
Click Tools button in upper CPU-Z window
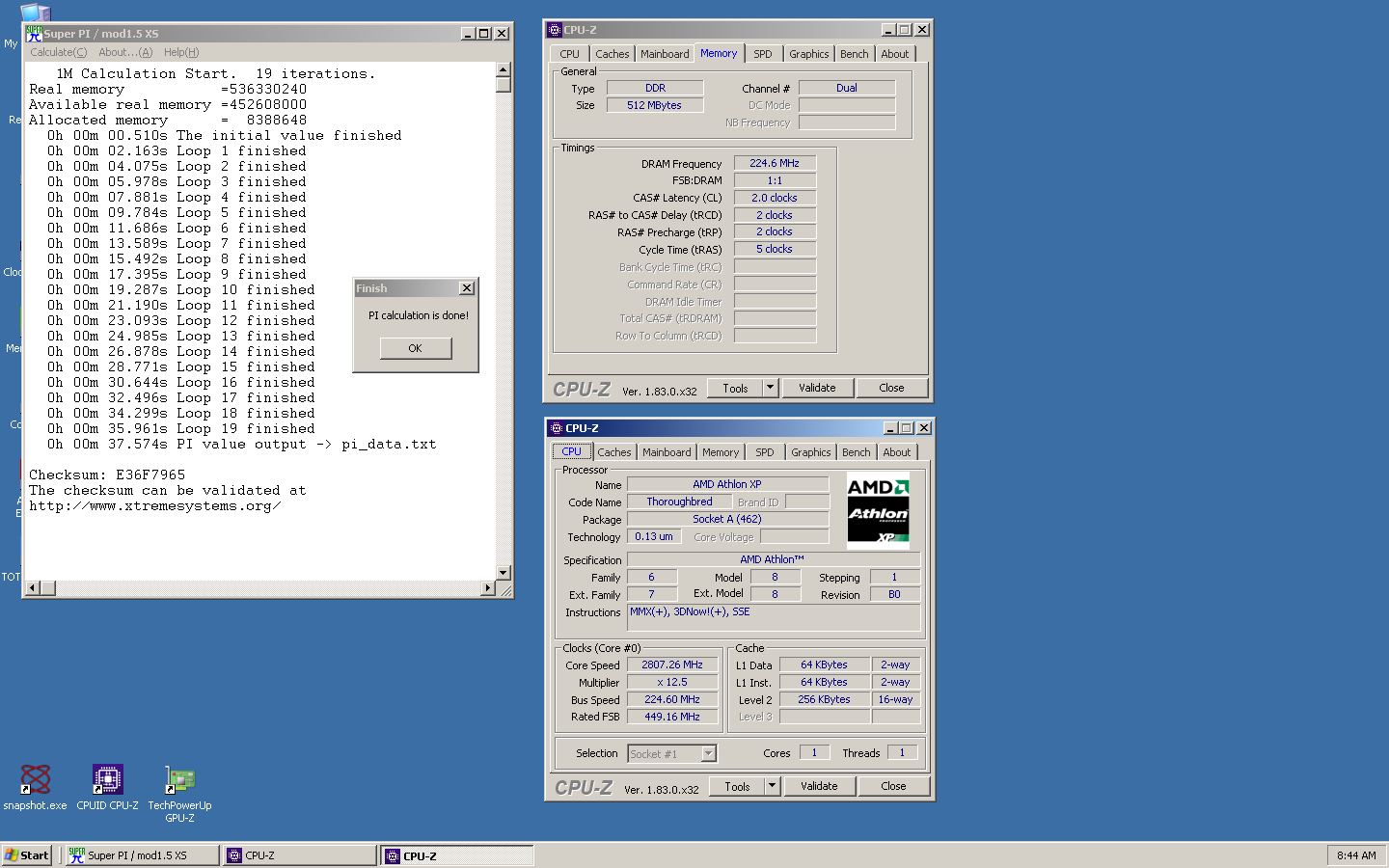click(x=735, y=388)
